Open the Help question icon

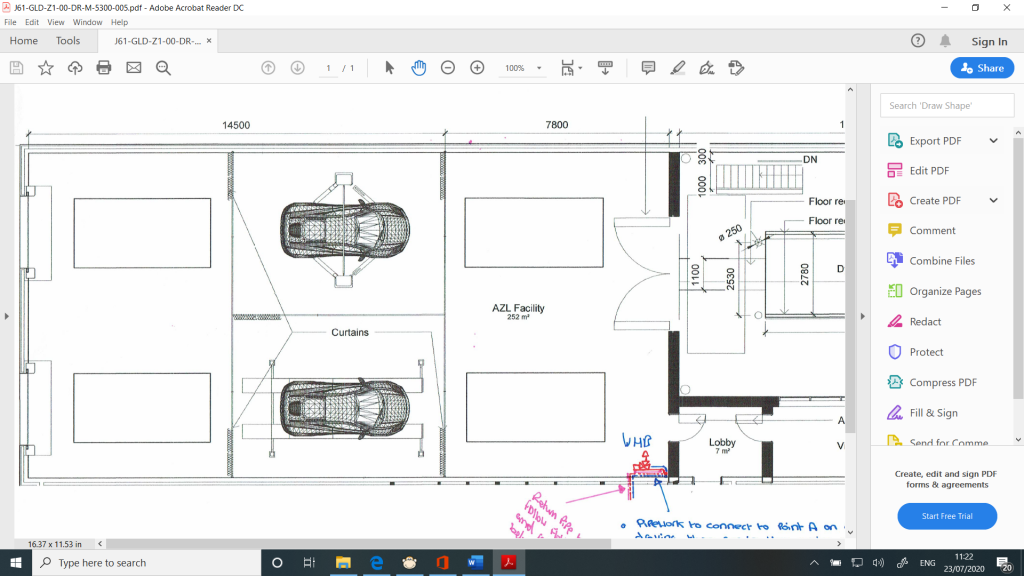[918, 40]
